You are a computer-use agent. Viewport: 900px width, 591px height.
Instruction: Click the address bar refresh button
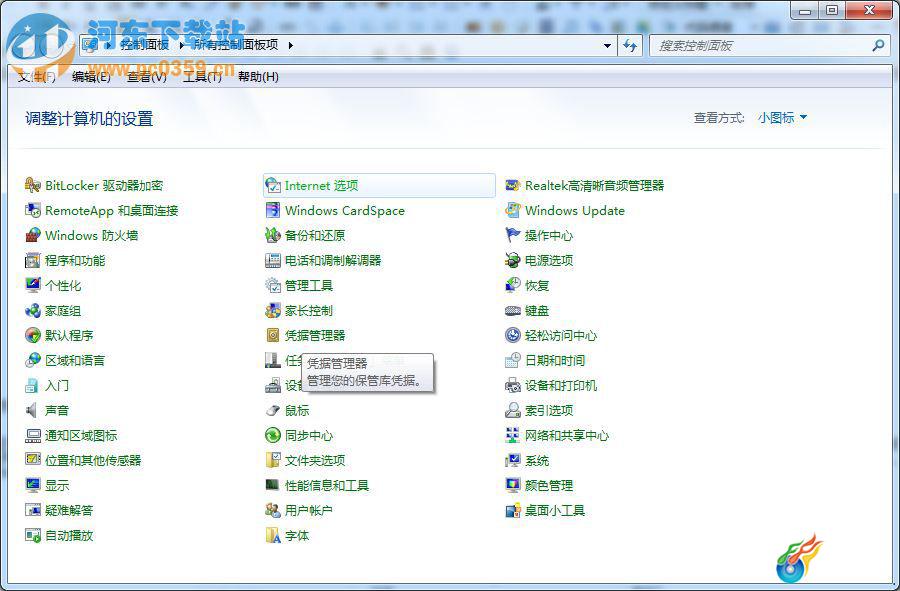pyautogui.click(x=630, y=45)
